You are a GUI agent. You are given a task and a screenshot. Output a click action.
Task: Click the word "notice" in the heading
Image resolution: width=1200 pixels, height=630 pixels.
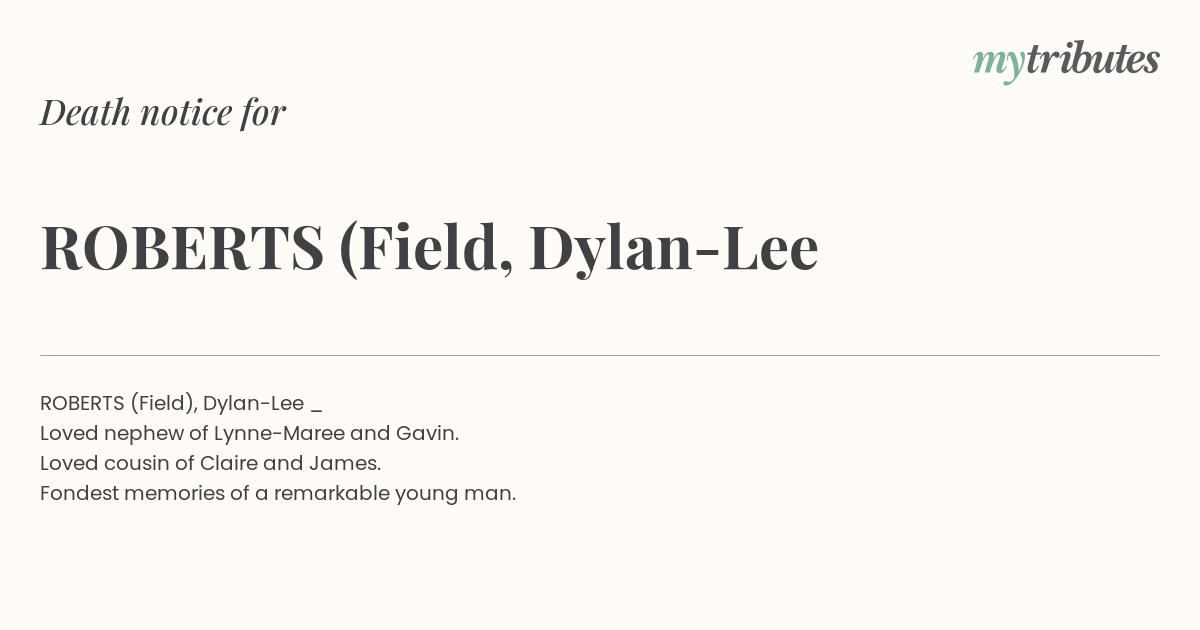tap(186, 112)
